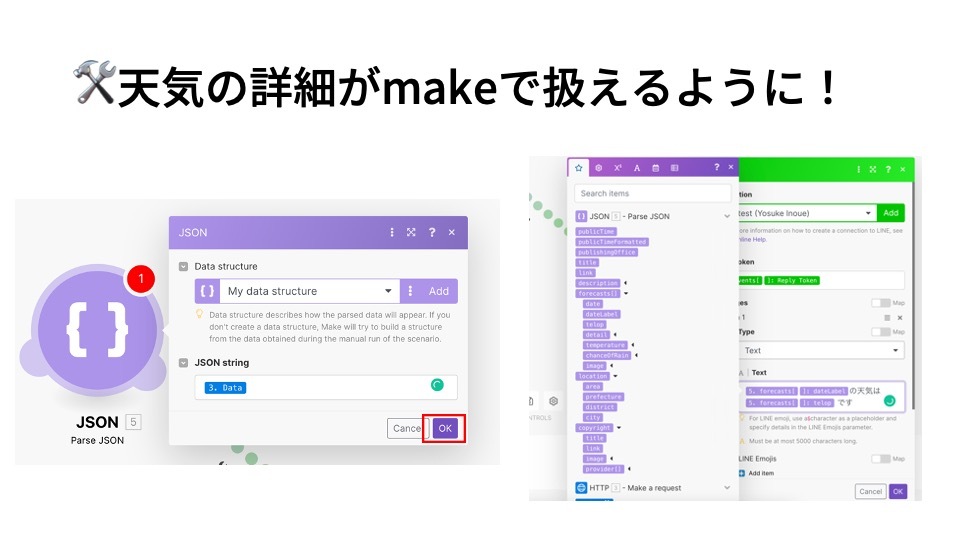Click the JSON module icon in mapping panel
Screen dimensions: 960x540
click(x=581, y=216)
